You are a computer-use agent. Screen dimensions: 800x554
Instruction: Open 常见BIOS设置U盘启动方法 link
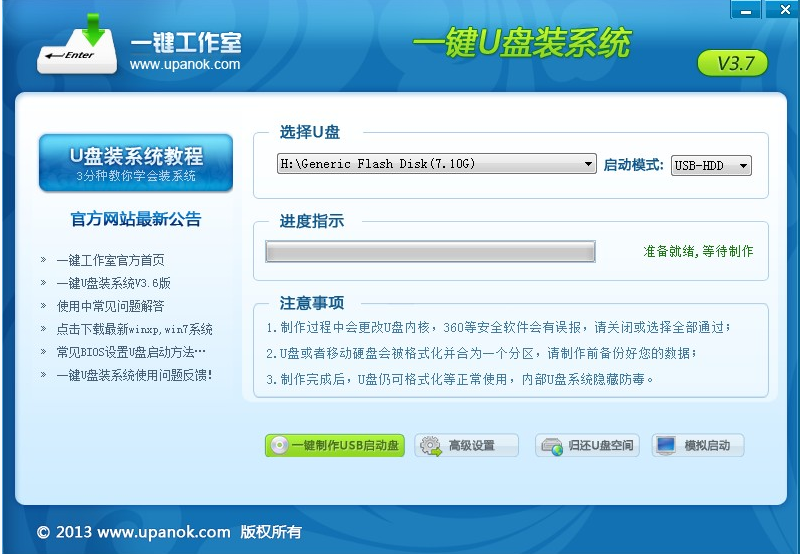tap(131, 352)
